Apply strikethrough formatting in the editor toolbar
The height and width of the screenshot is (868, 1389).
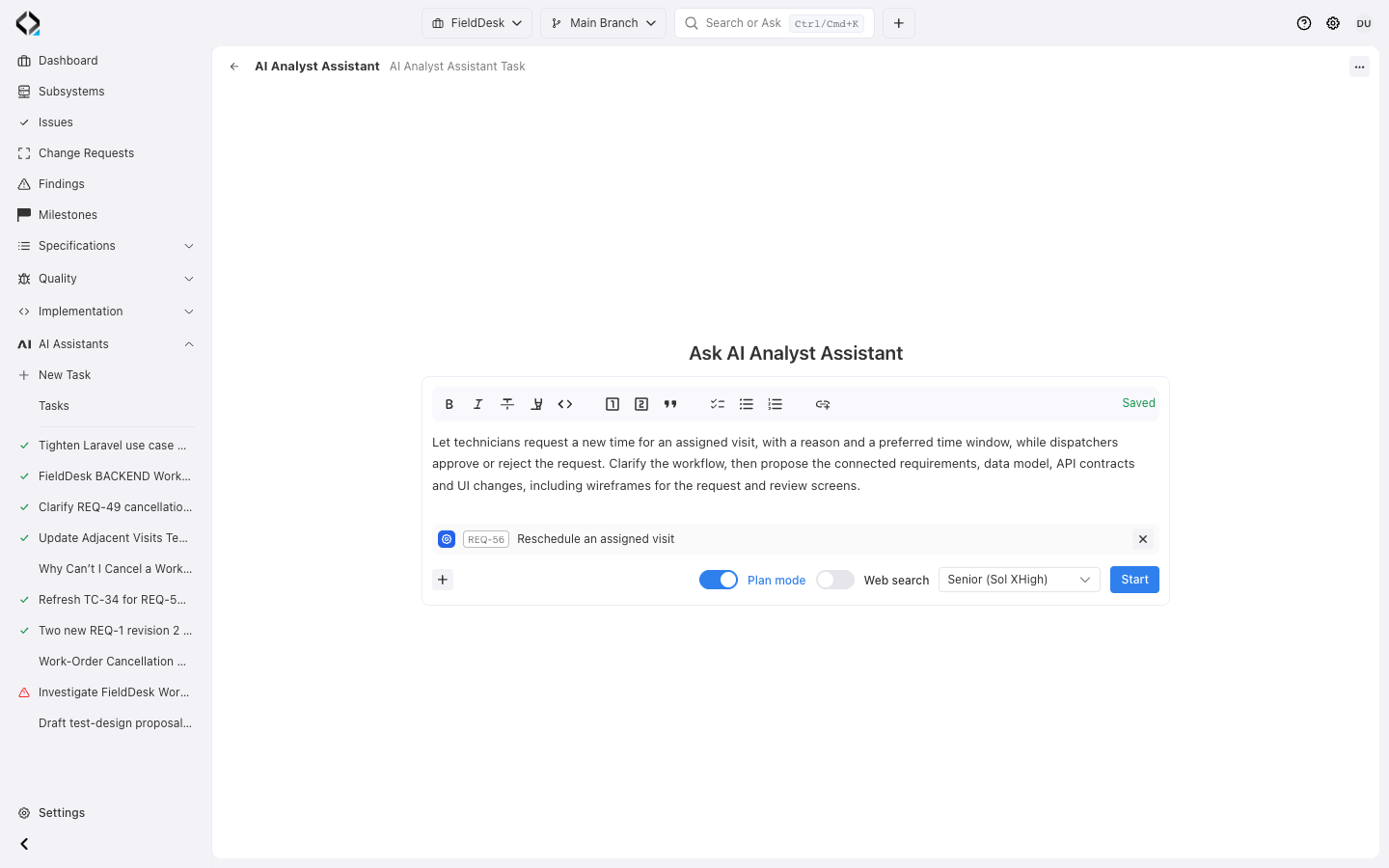tap(507, 404)
